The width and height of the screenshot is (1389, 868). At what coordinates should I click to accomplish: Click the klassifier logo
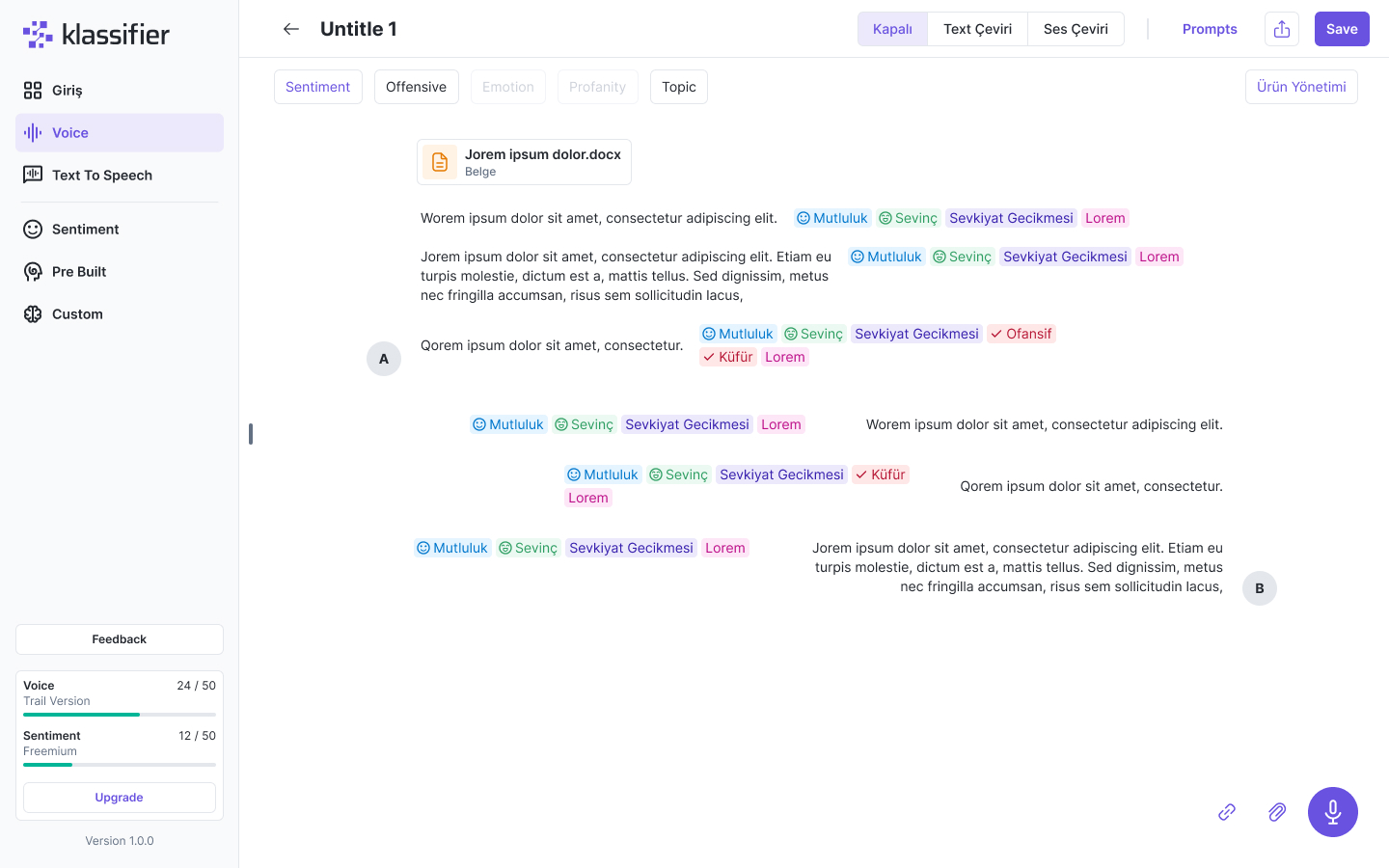point(96,35)
